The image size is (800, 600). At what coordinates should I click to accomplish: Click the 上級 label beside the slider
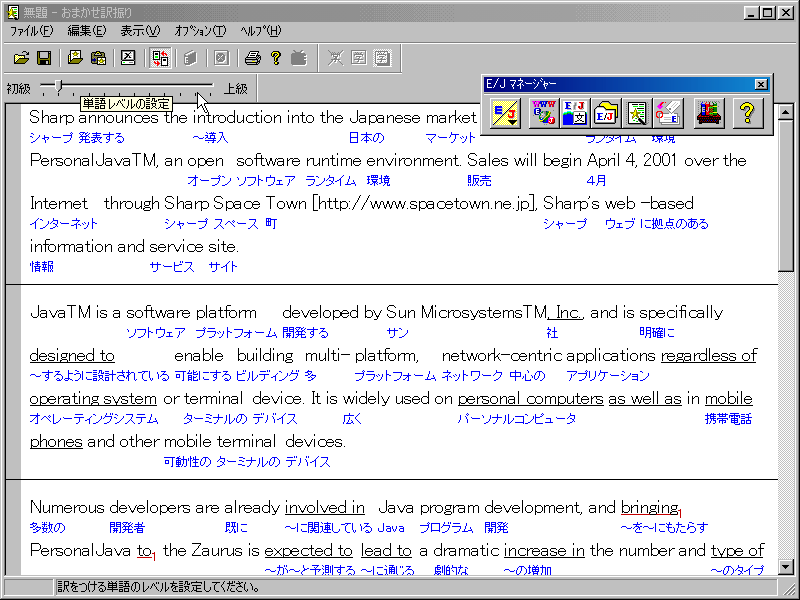[236, 89]
